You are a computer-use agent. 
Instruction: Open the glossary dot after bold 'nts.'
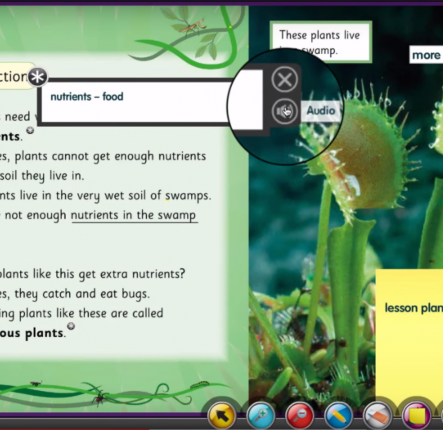coord(30,130)
